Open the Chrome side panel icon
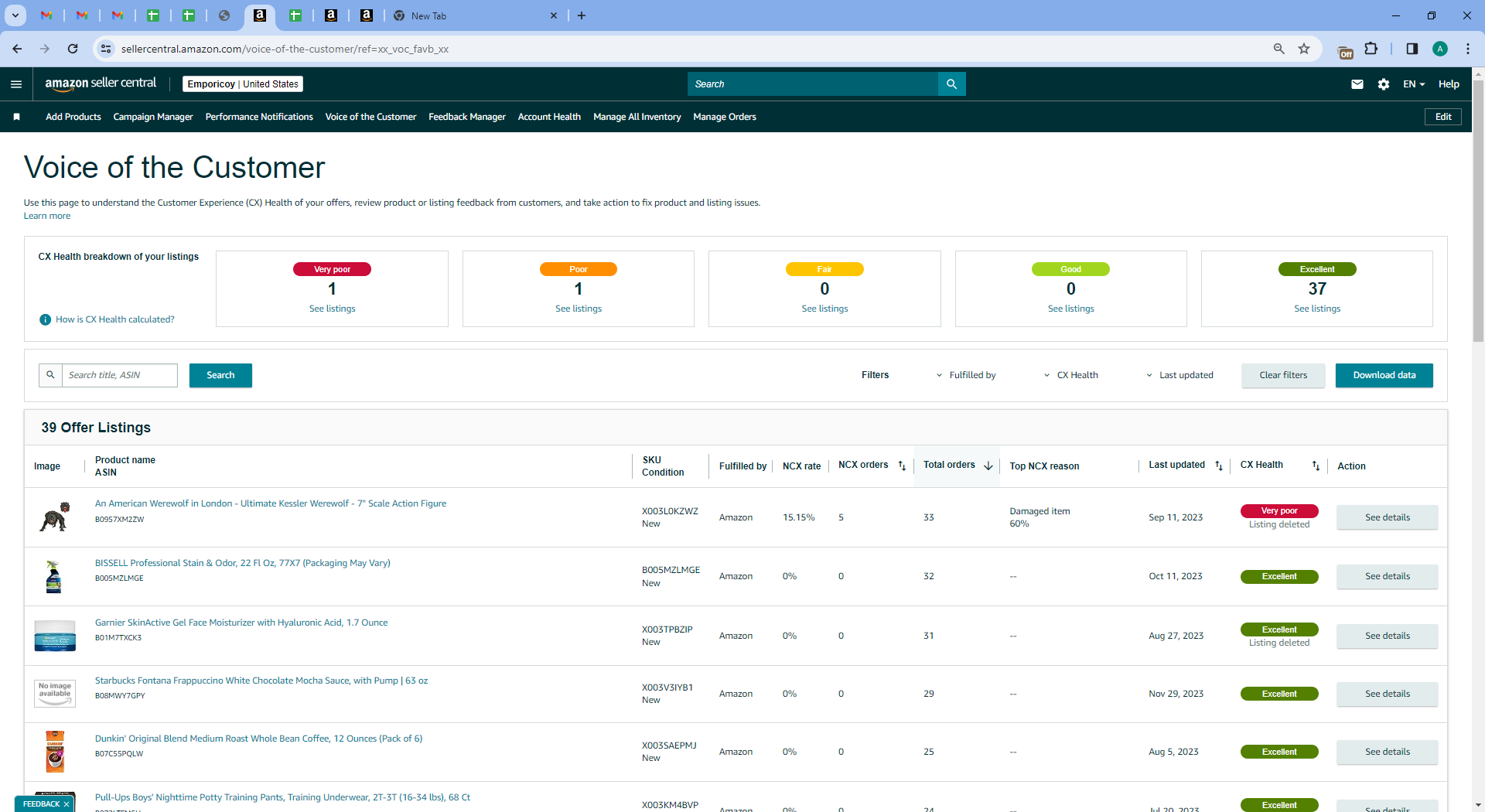Viewport: 1485px width, 812px height. click(x=1412, y=49)
